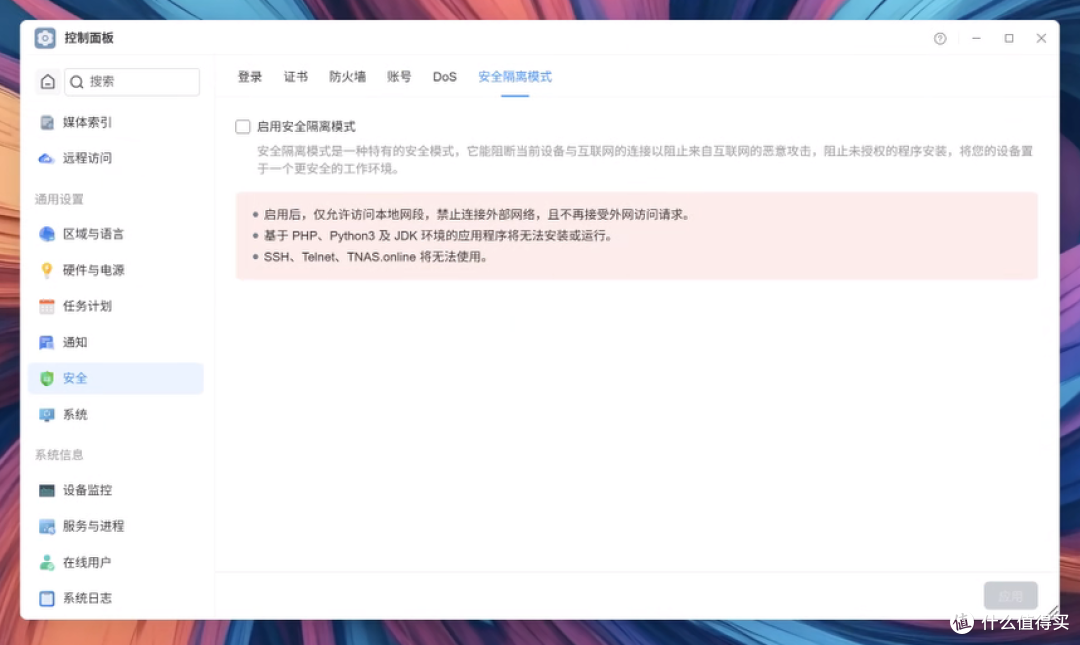Click the 在线用户 person icon
1080x645 pixels.
(47, 562)
